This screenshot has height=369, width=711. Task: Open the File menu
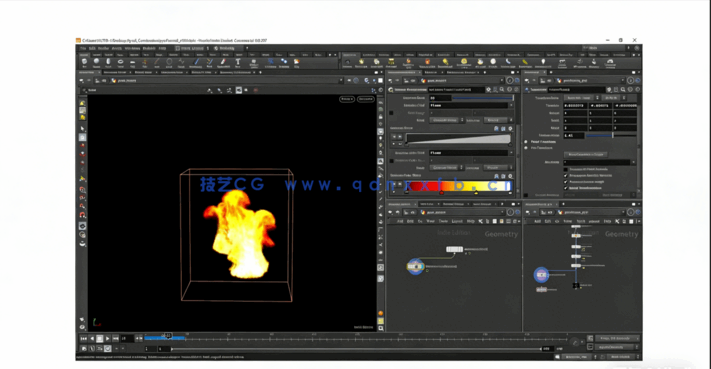(83, 48)
